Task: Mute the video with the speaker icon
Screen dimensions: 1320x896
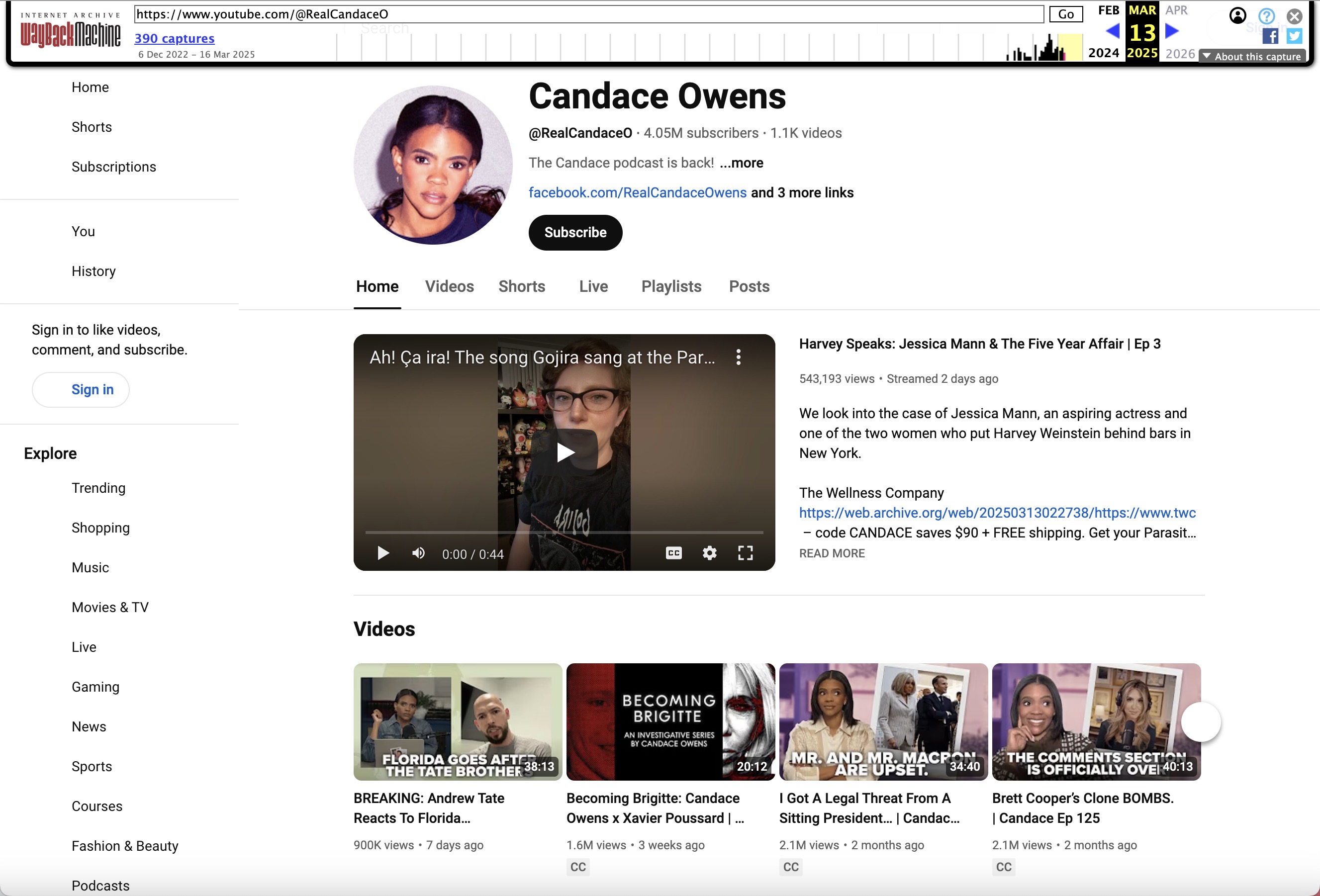Action: 418,552
